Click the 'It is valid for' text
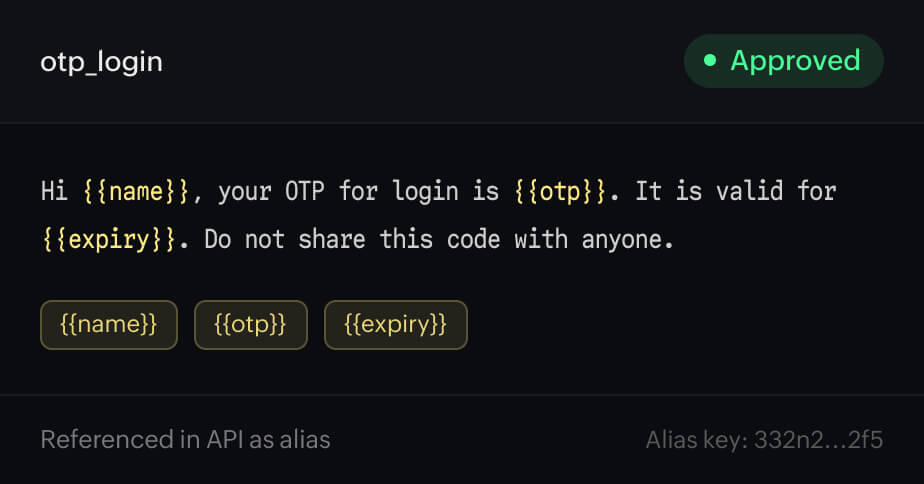The height and width of the screenshot is (484, 924). click(x=736, y=192)
